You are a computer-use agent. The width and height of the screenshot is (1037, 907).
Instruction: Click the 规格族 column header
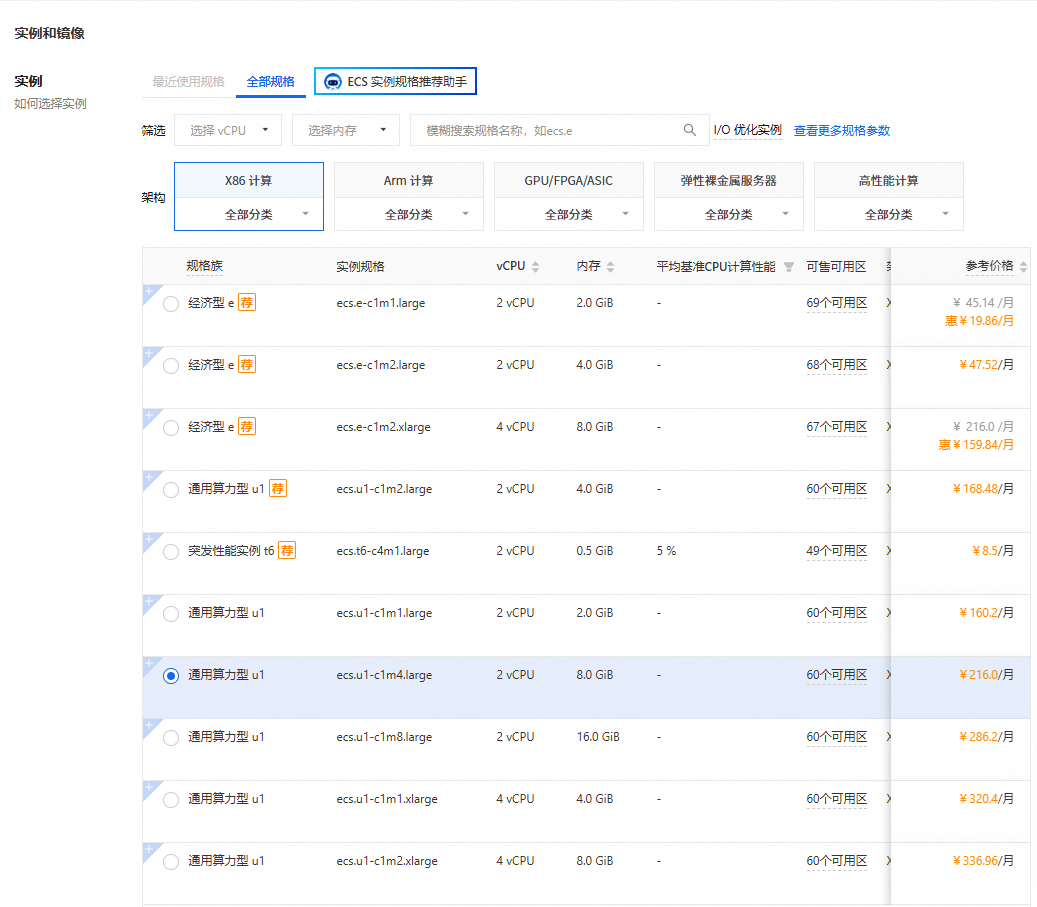coord(204,266)
